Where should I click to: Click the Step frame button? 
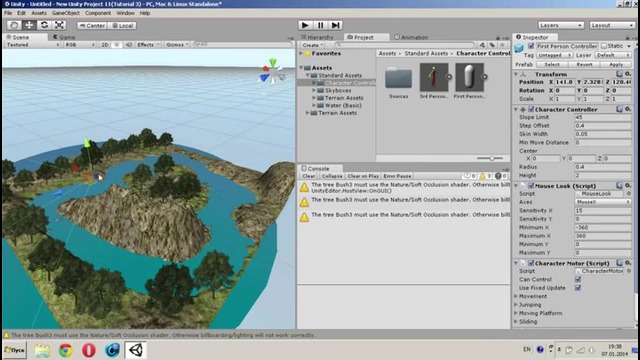click(336, 25)
